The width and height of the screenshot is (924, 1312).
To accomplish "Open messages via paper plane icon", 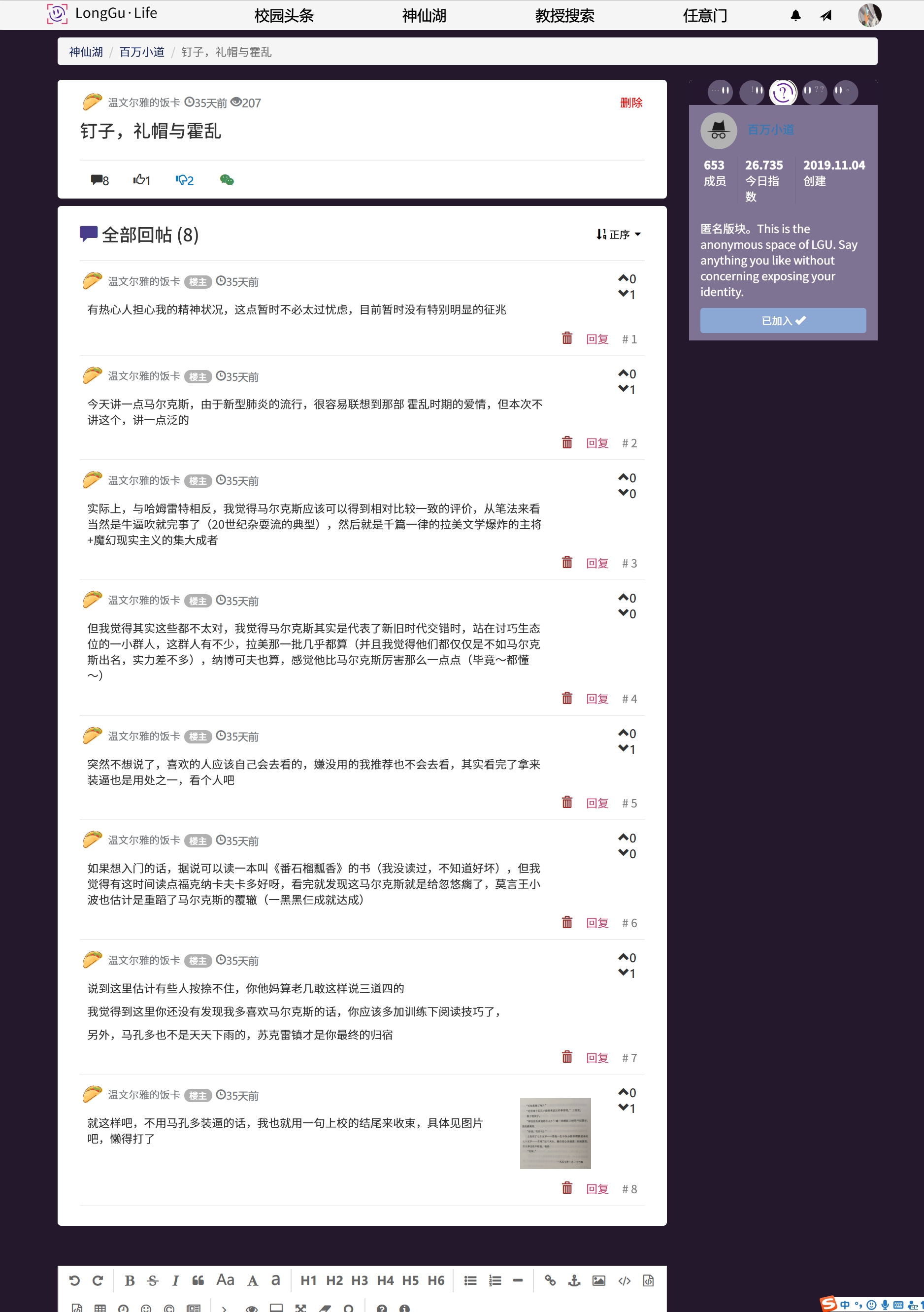I will pos(825,15).
